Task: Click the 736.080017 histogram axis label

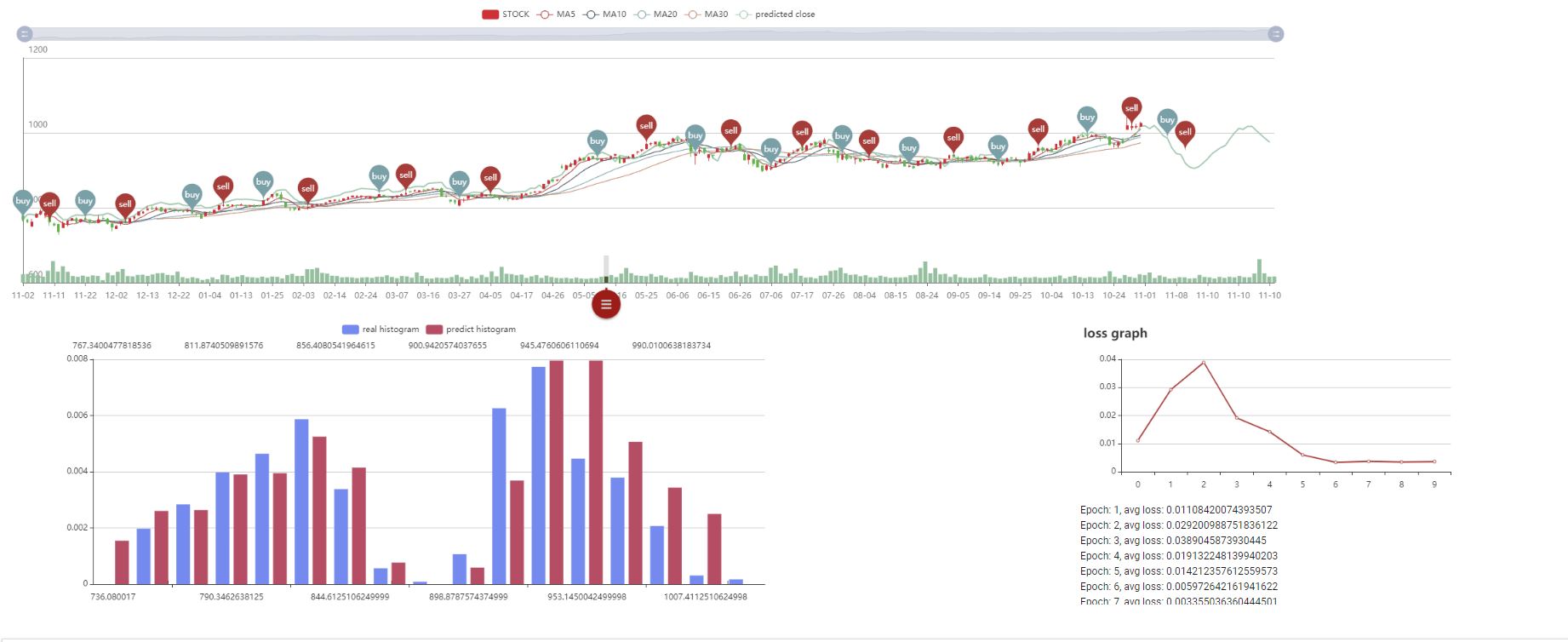Action: [x=113, y=597]
